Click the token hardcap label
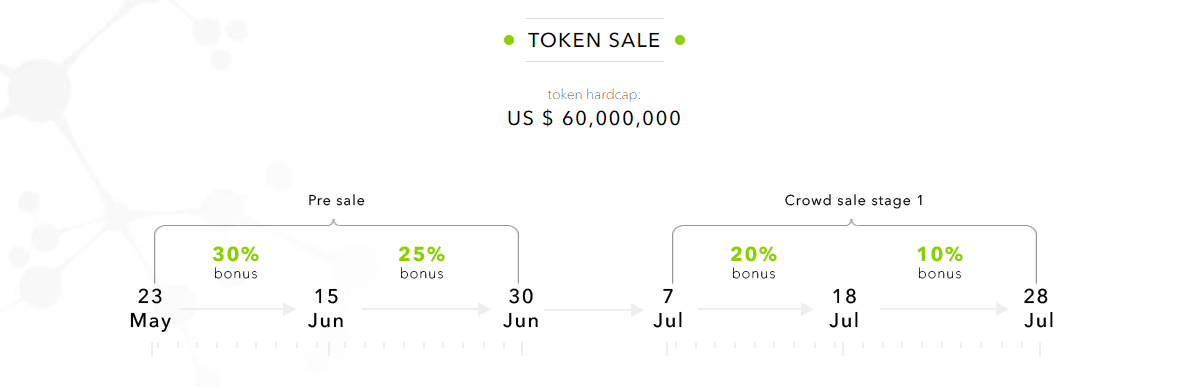The image size is (1197, 387). click(x=594, y=95)
